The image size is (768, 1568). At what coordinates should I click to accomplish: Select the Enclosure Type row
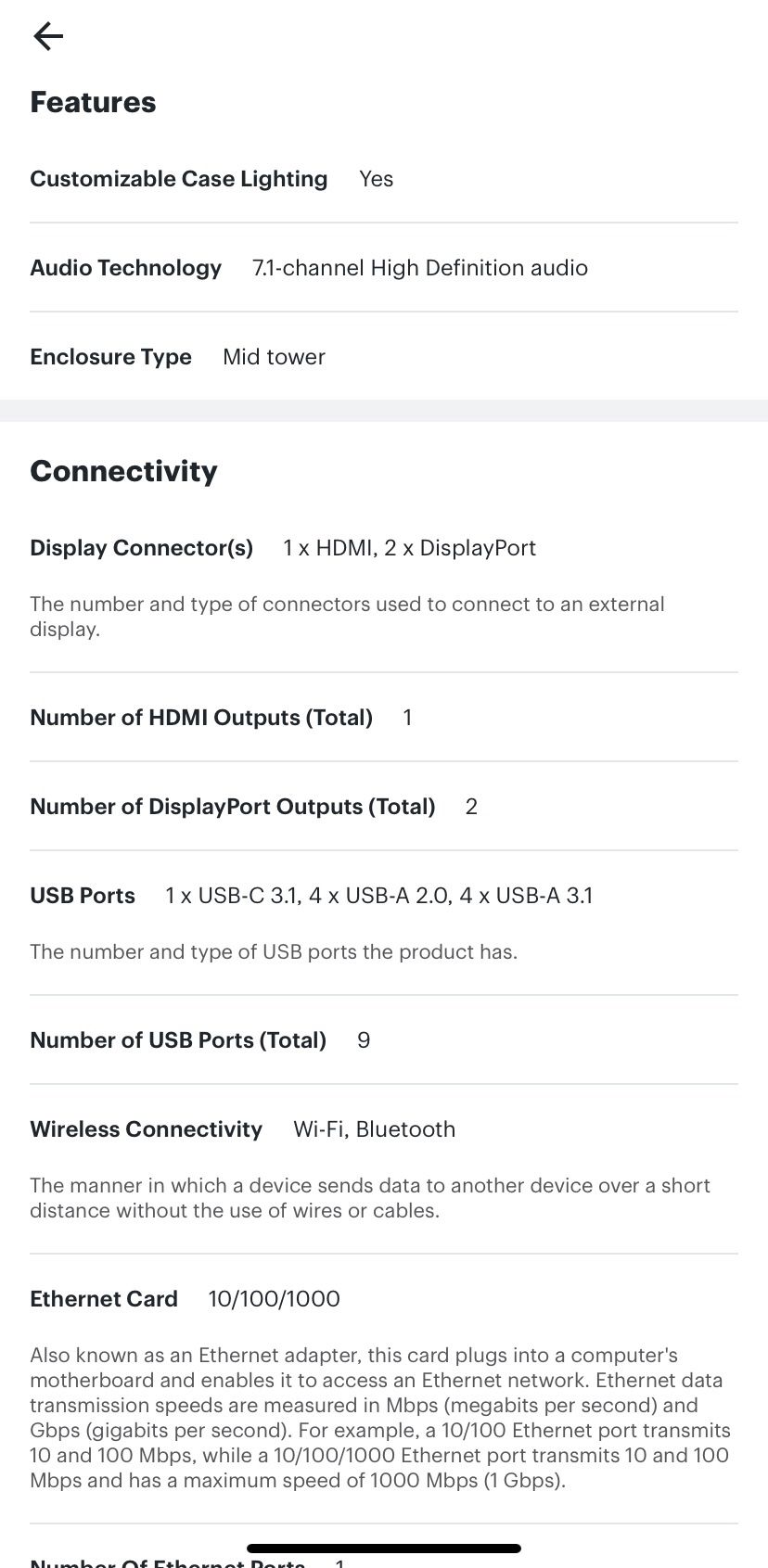pyautogui.click(x=110, y=357)
